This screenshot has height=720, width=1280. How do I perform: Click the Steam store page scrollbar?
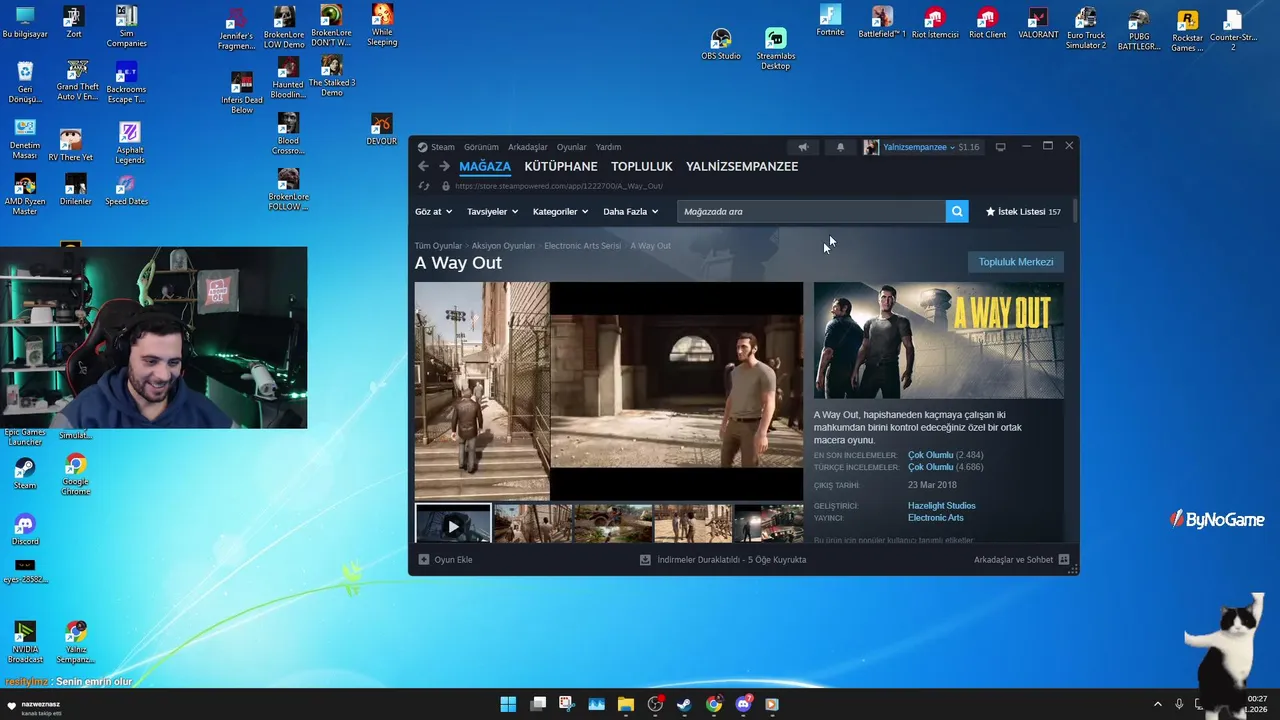coord(1075,212)
